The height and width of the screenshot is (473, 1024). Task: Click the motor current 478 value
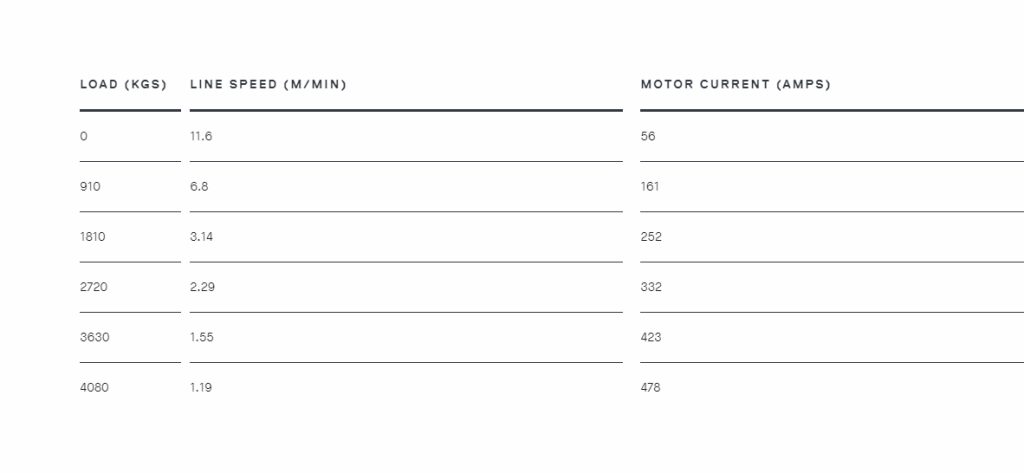coord(650,387)
